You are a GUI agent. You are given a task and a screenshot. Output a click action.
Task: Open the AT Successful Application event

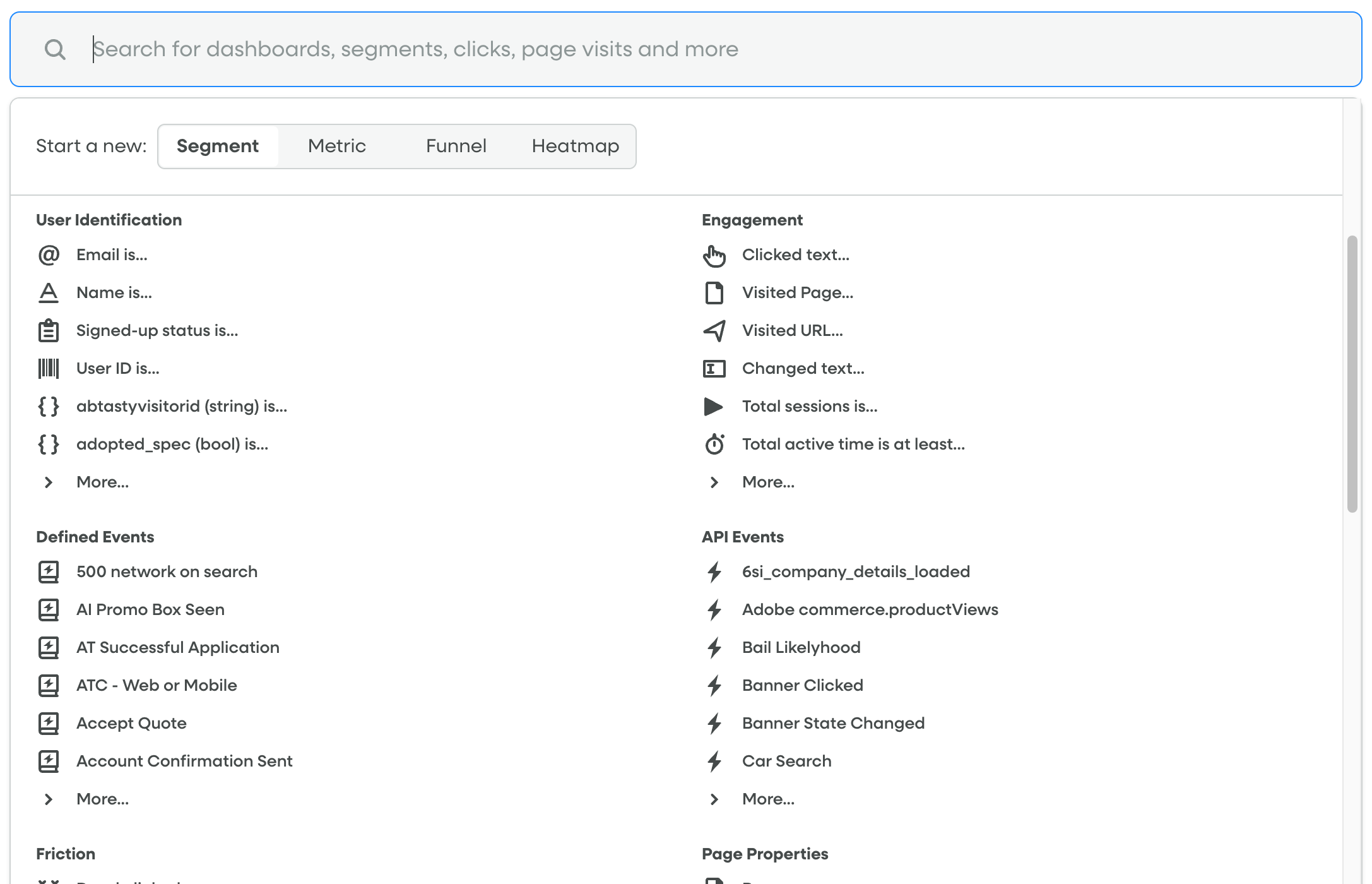click(178, 648)
